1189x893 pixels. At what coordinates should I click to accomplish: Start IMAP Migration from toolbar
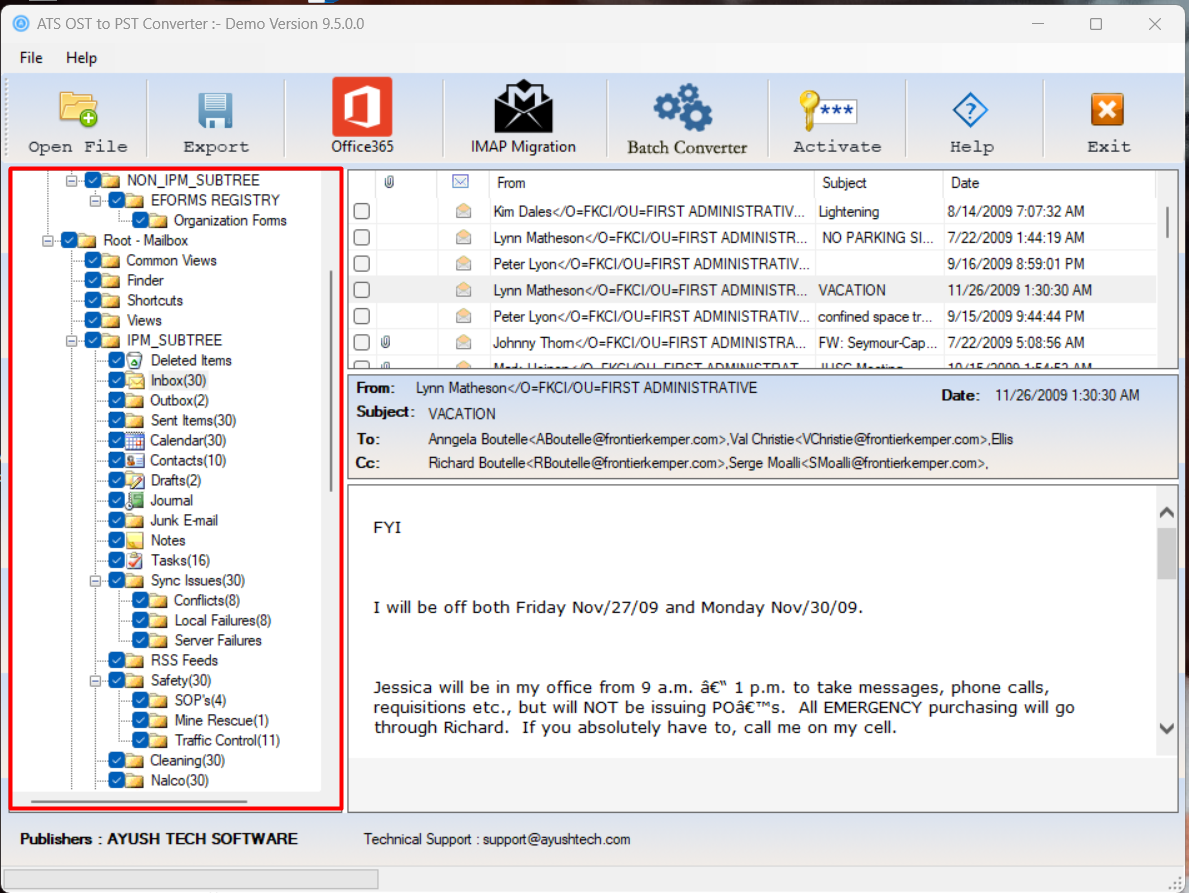(x=522, y=116)
